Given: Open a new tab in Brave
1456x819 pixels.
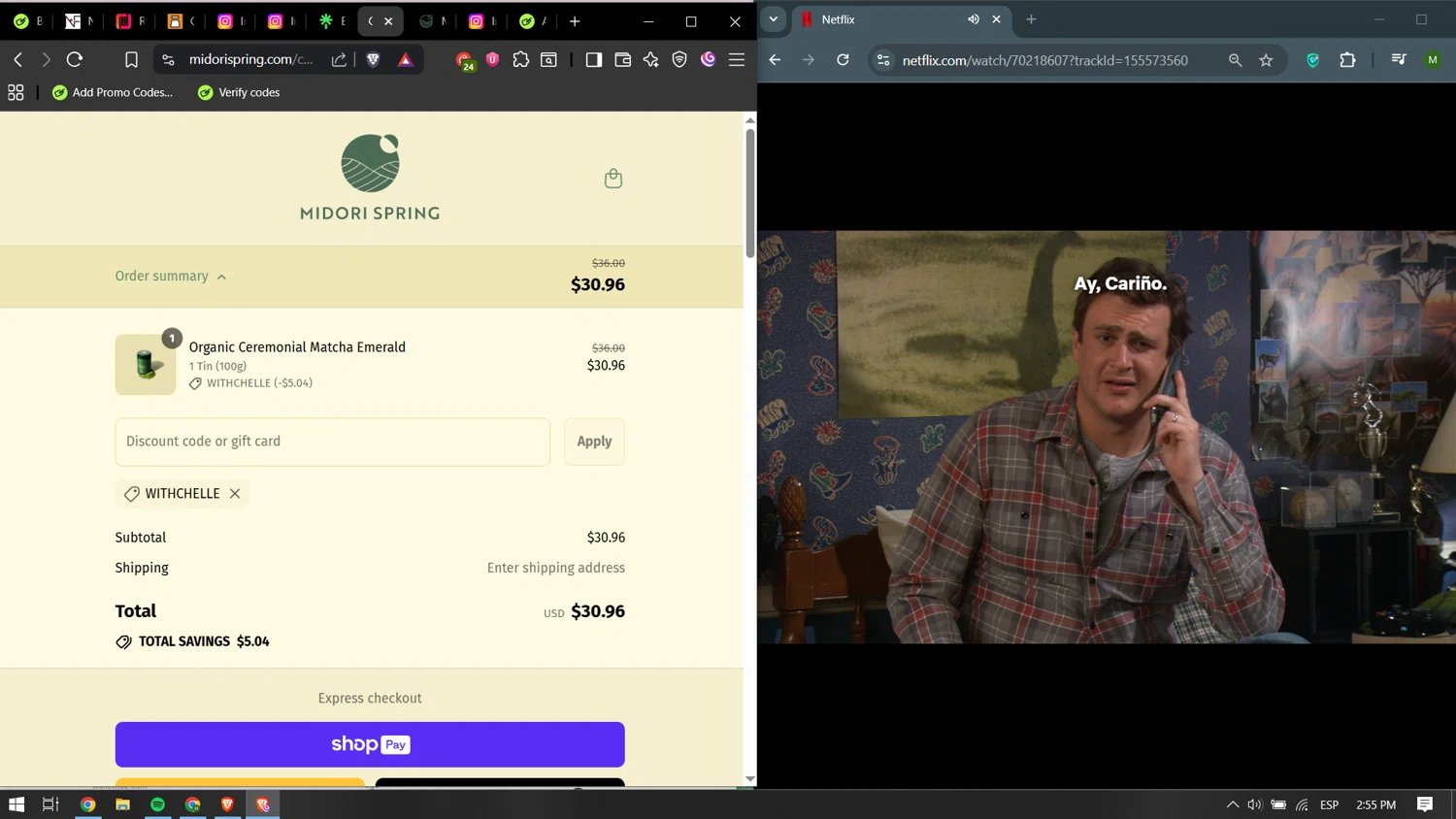Looking at the screenshot, I should (x=575, y=20).
